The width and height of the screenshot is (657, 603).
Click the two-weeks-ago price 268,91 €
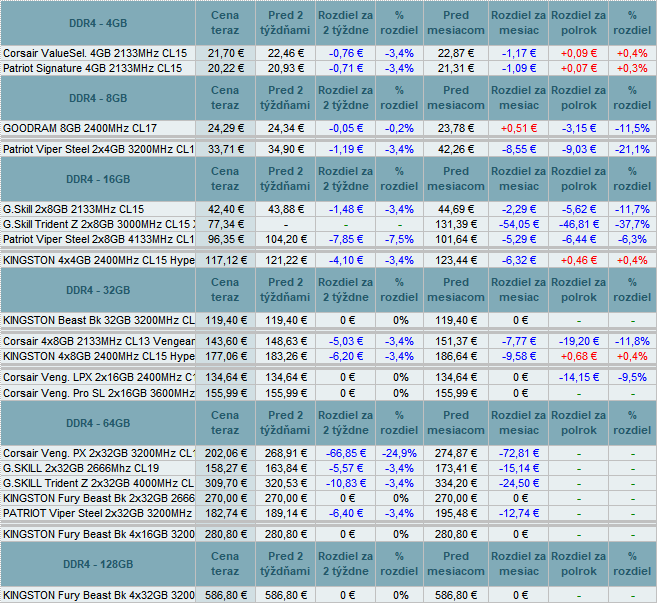point(286,453)
